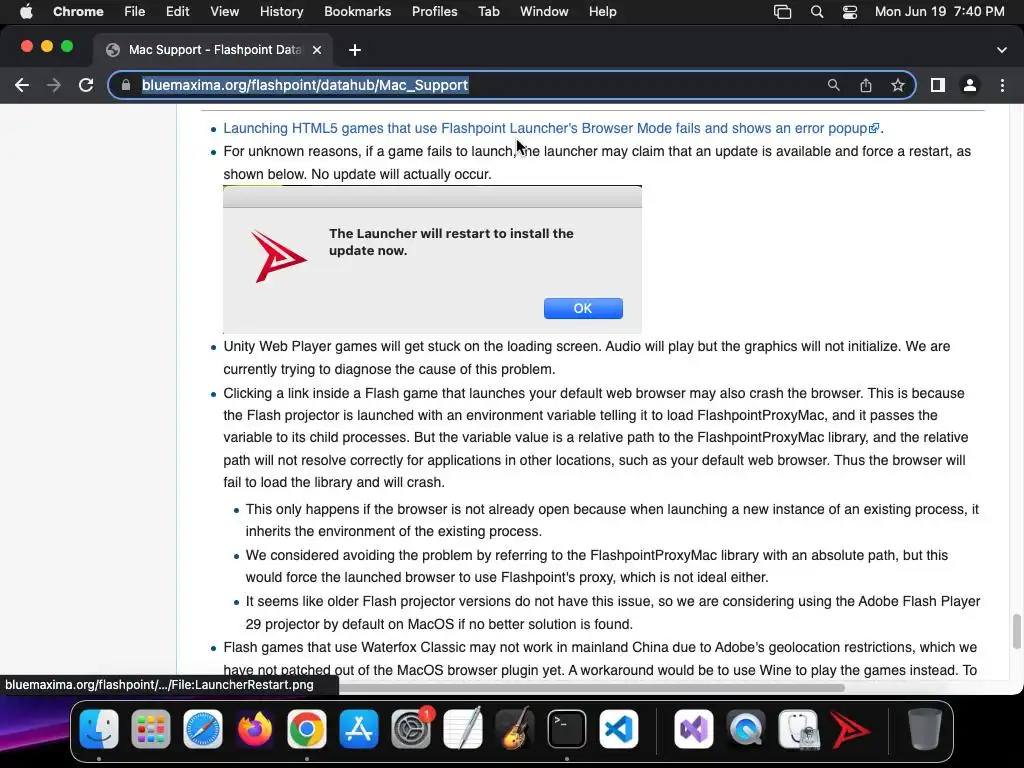Open the Profiles menu
This screenshot has width=1024, height=768.
click(434, 12)
